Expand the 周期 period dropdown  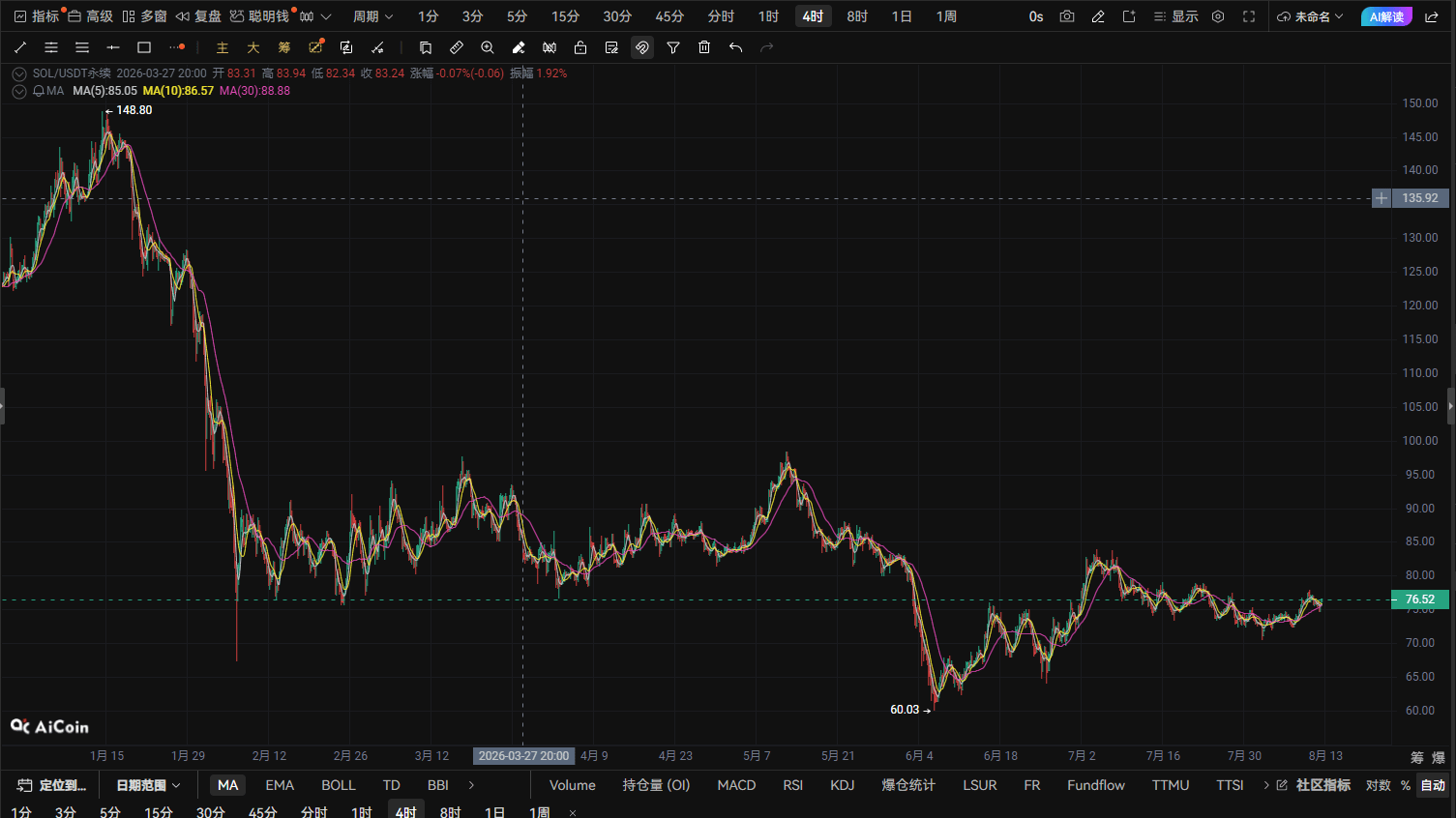point(373,16)
